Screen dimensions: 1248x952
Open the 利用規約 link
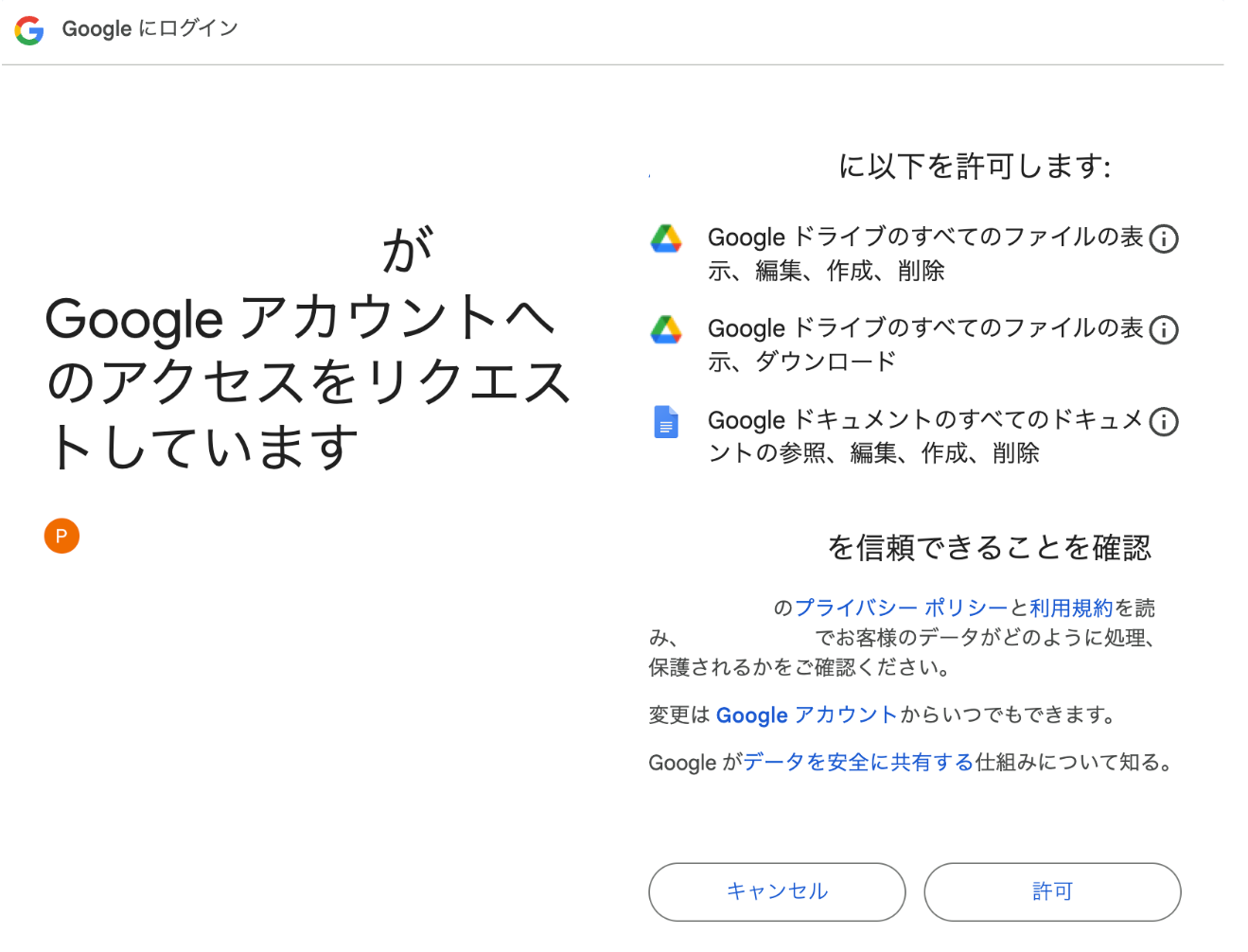(x=1071, y=608)
